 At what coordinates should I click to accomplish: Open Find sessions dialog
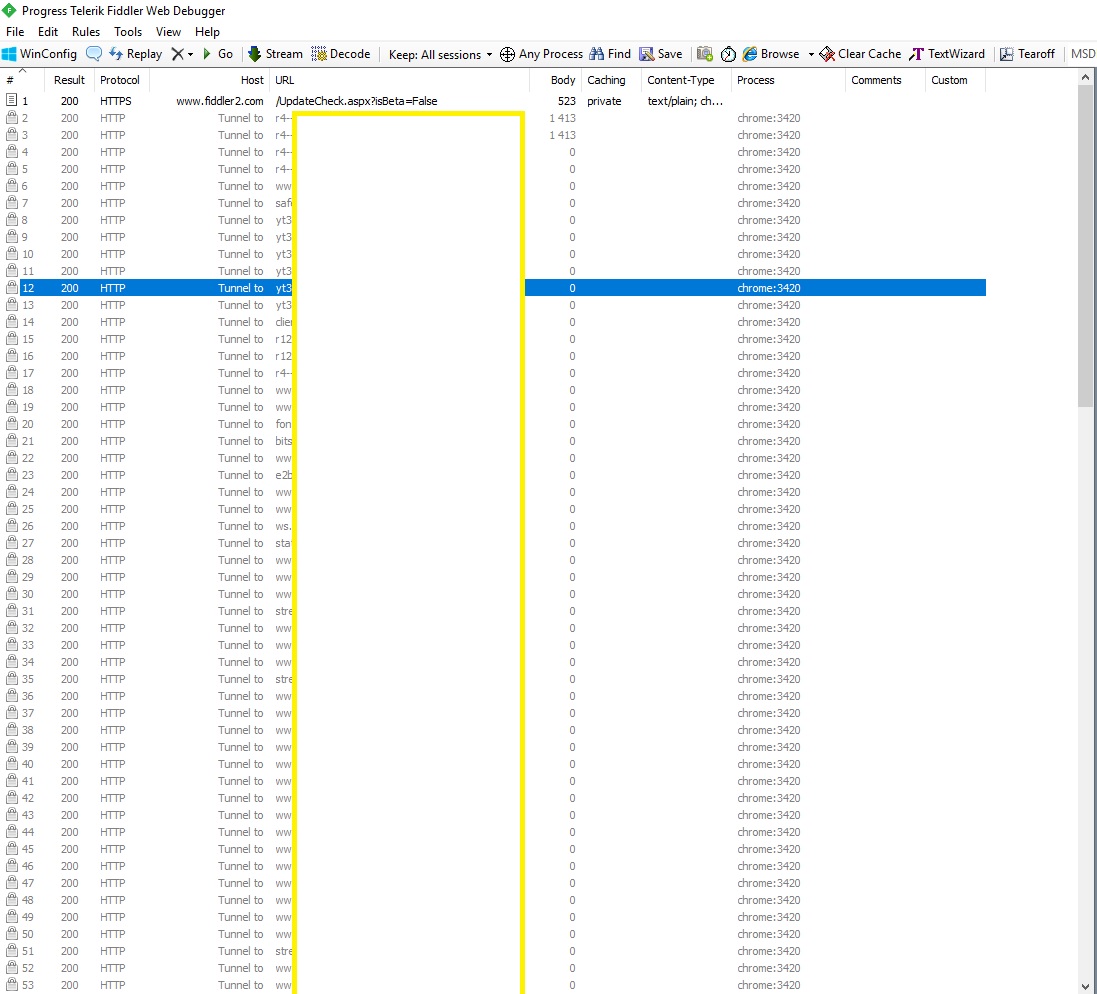[610, 54]
